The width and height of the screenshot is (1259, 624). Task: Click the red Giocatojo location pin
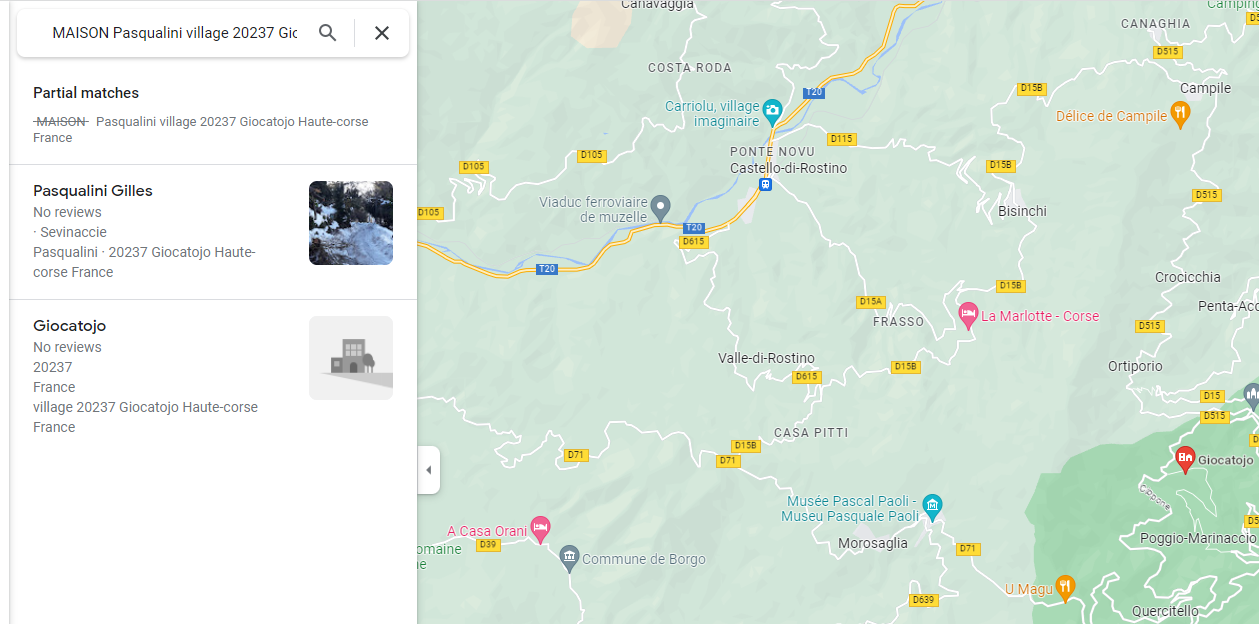coord(1185,458)
